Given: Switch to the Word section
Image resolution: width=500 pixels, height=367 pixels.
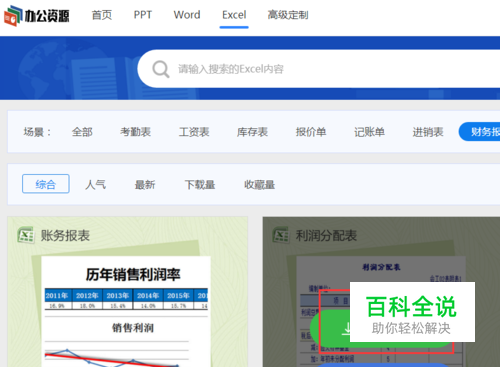Looking at the screenshot, I should pos(187,15).
